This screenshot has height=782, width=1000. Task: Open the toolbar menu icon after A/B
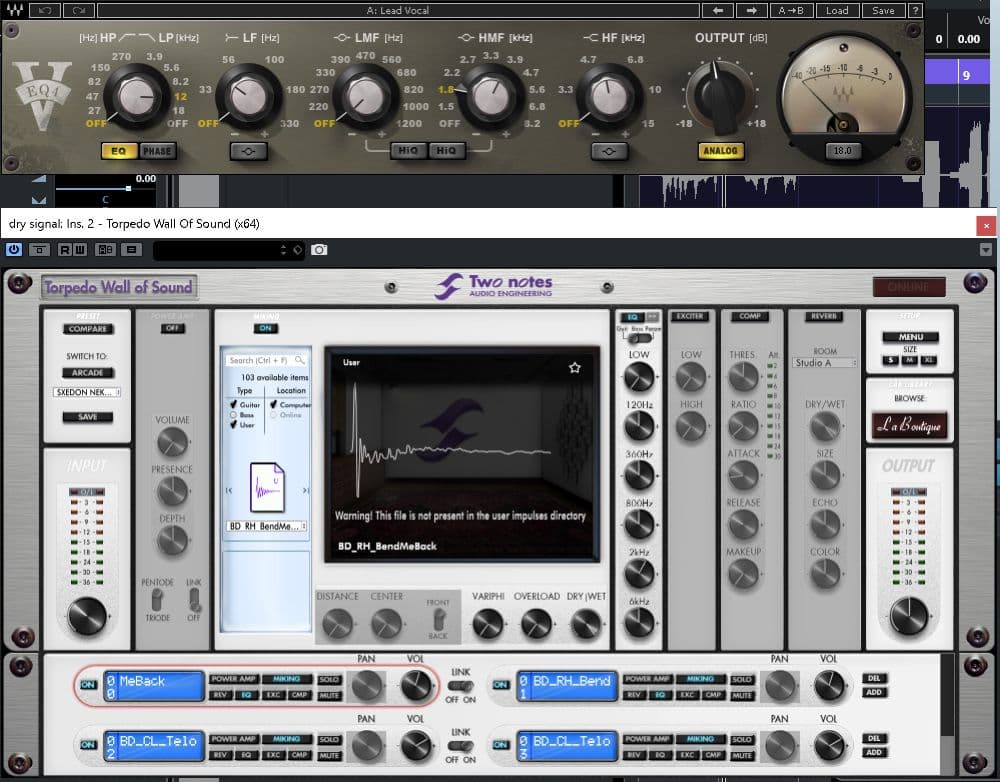(x=131, y=249)
